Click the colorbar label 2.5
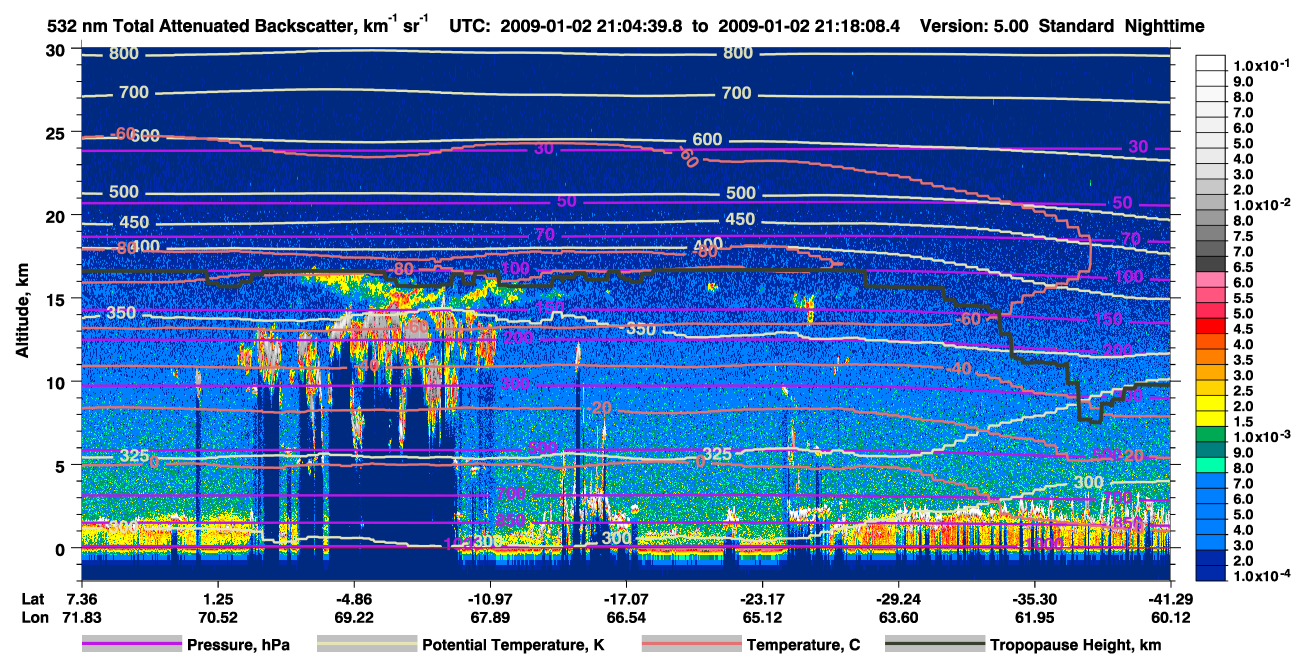This screenshot has width=1300, height=667. [x=1242, y=390]
